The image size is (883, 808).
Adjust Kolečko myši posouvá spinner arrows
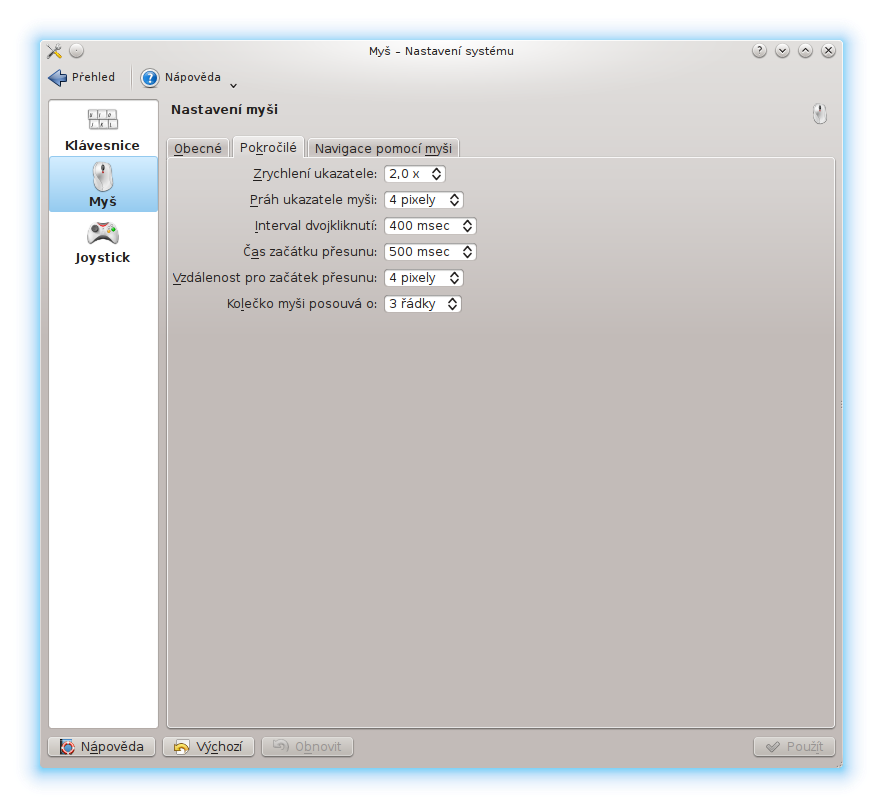[x=452, y=303]
